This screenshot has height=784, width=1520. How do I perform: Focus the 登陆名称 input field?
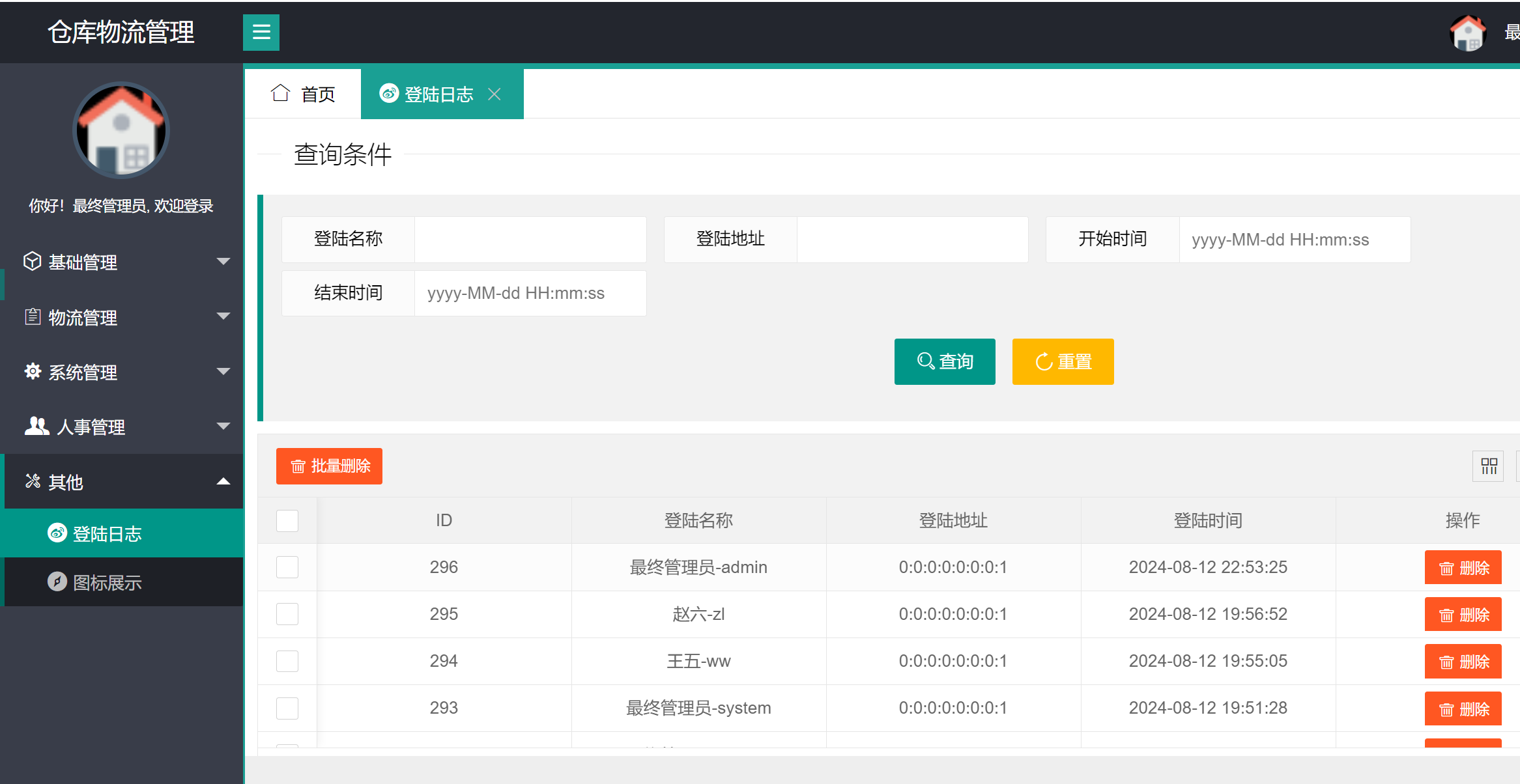point(530,239)
